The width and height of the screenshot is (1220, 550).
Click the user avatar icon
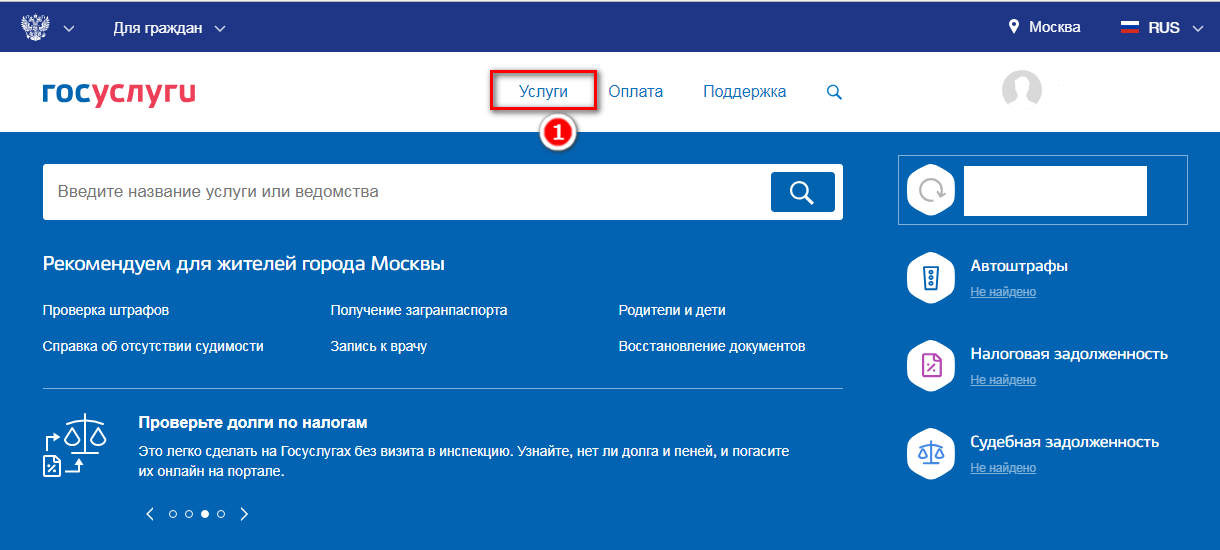pos(1022,90)
